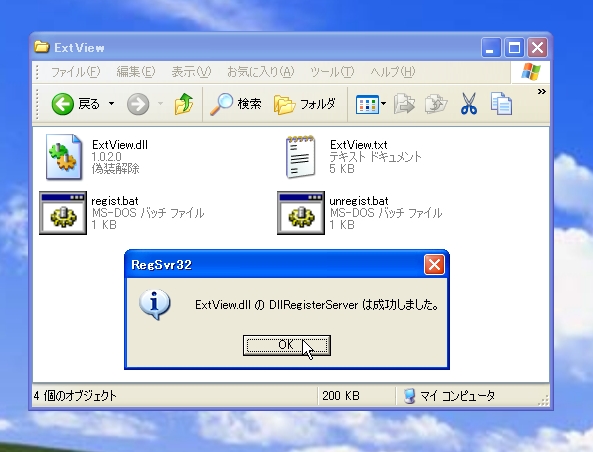Open the ファイル(F) menu

coord(75,71)
